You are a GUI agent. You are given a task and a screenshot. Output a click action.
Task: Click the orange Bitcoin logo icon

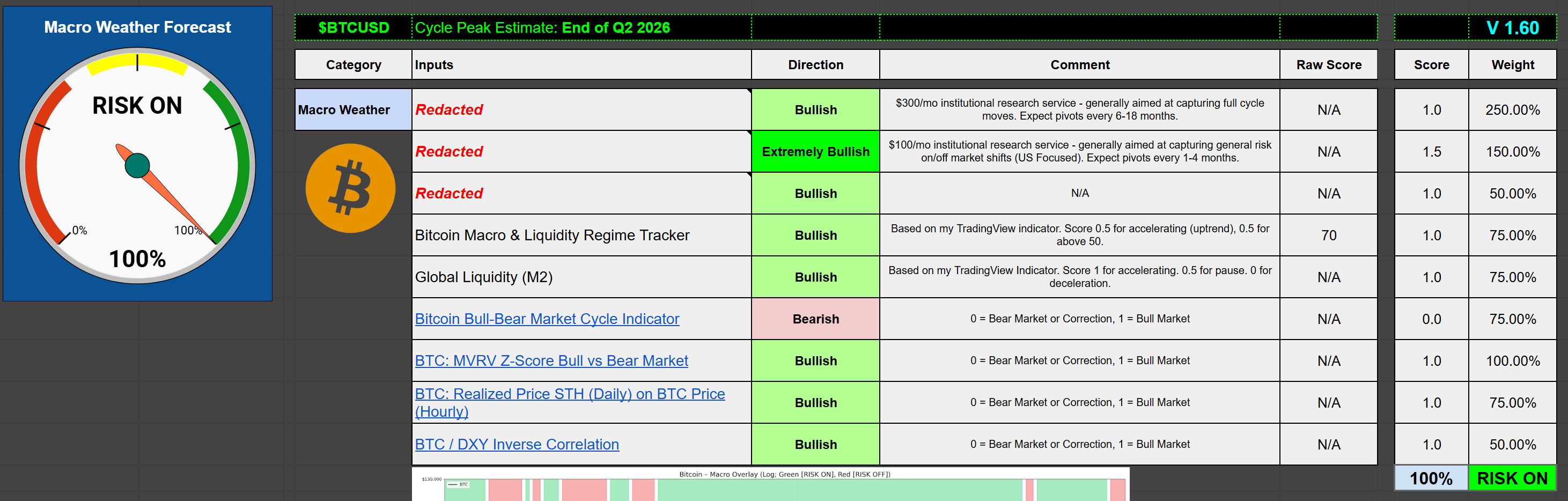[350, 188]
